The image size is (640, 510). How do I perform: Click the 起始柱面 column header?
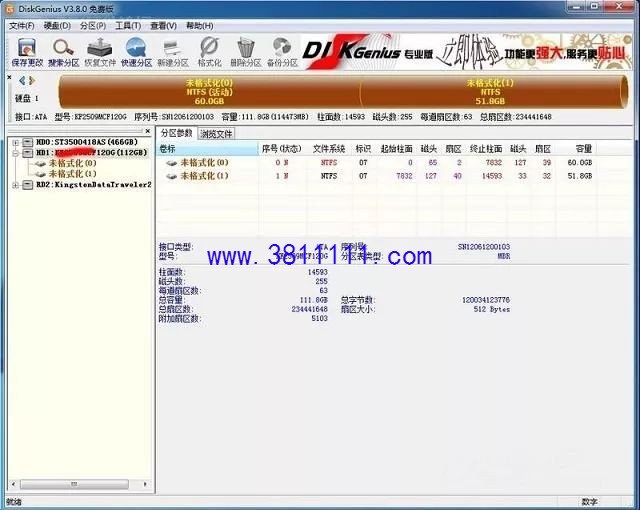[396, 149]
